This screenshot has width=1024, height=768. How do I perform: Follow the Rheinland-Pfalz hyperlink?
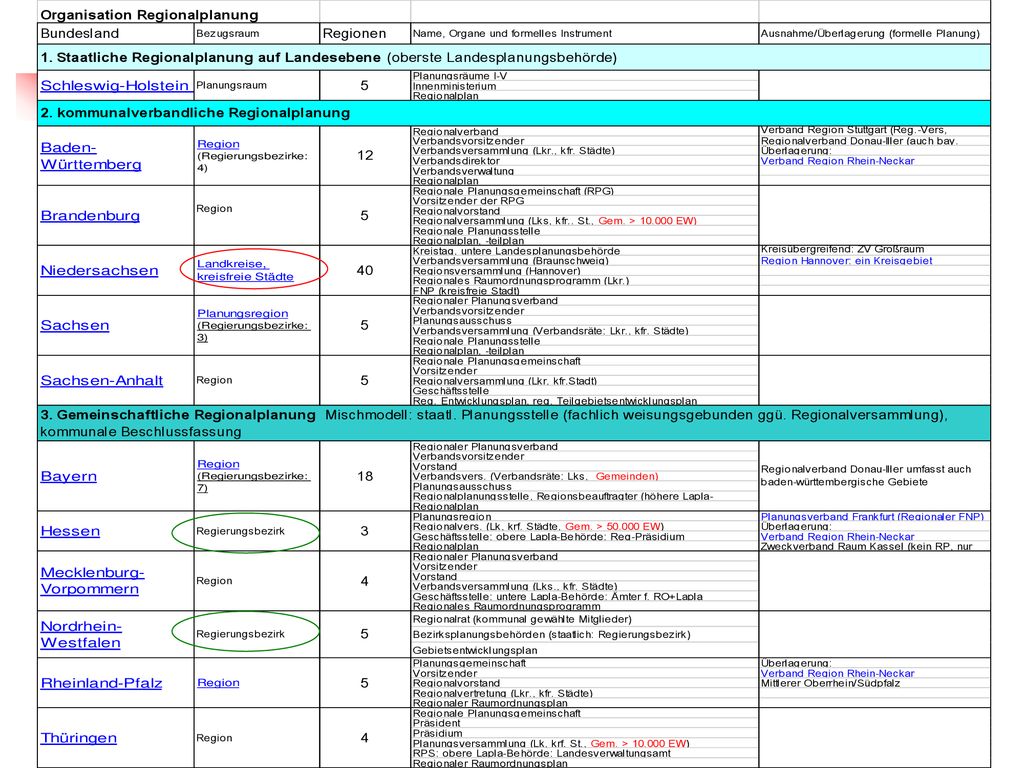[x=101, y=683]
